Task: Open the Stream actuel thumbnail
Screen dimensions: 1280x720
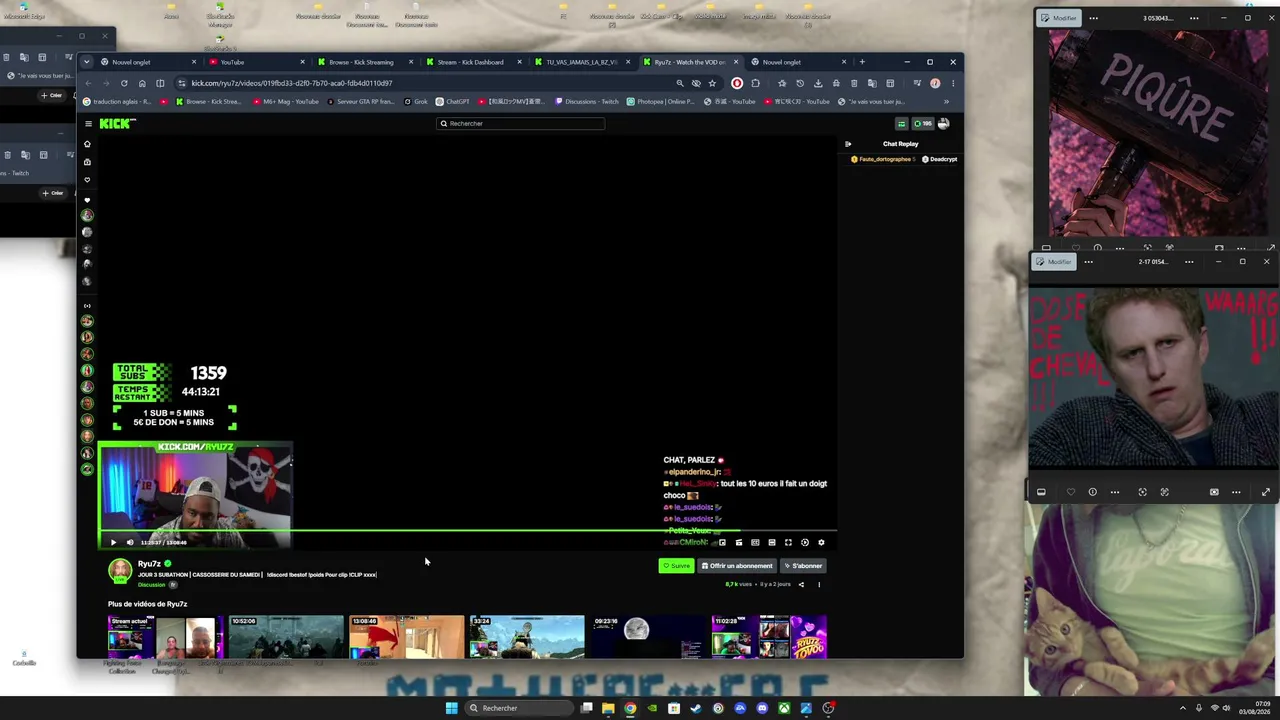Action: point(166,637)
